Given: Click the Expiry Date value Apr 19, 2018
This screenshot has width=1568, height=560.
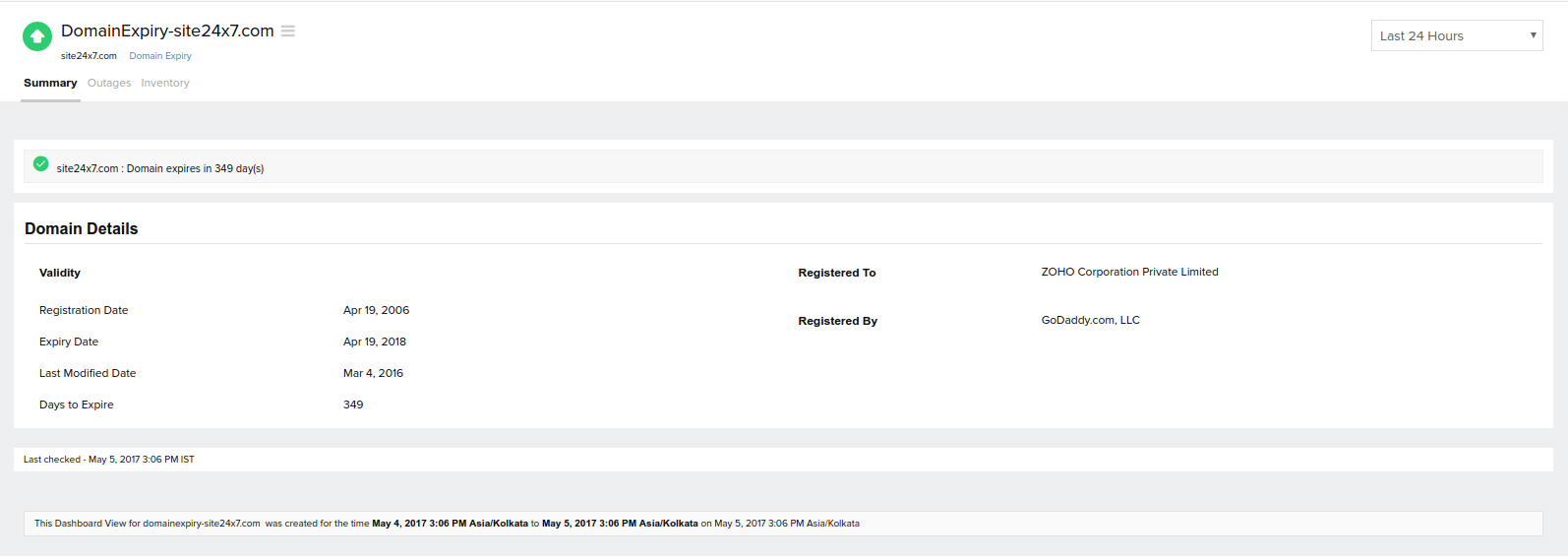Looking at the screenshot, I should 375,342.
